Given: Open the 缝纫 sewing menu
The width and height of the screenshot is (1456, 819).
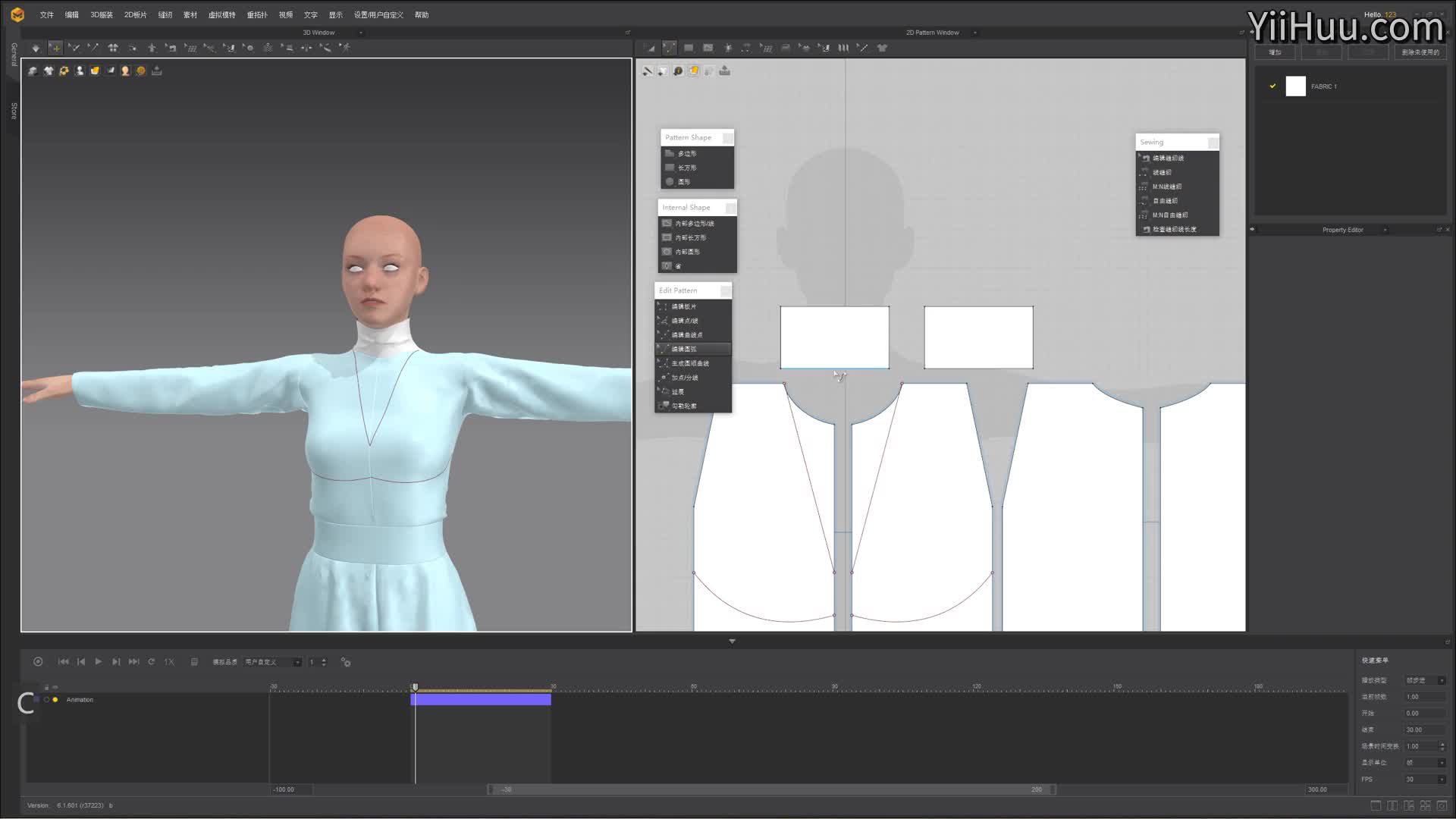Looking at the screenshot, I should pyautogui.click(x=165, y=14).
